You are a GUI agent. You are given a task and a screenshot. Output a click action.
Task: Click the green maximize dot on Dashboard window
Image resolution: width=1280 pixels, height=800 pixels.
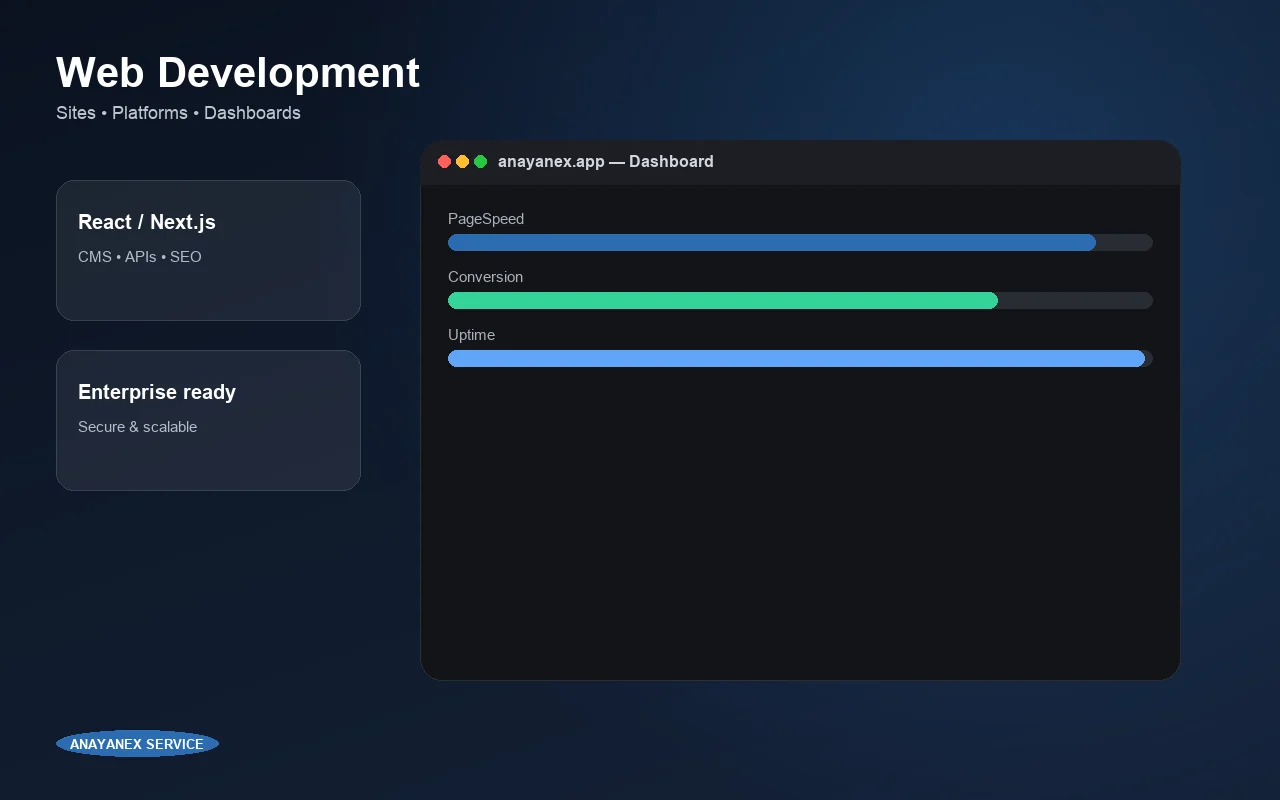[x=480, y=162]
